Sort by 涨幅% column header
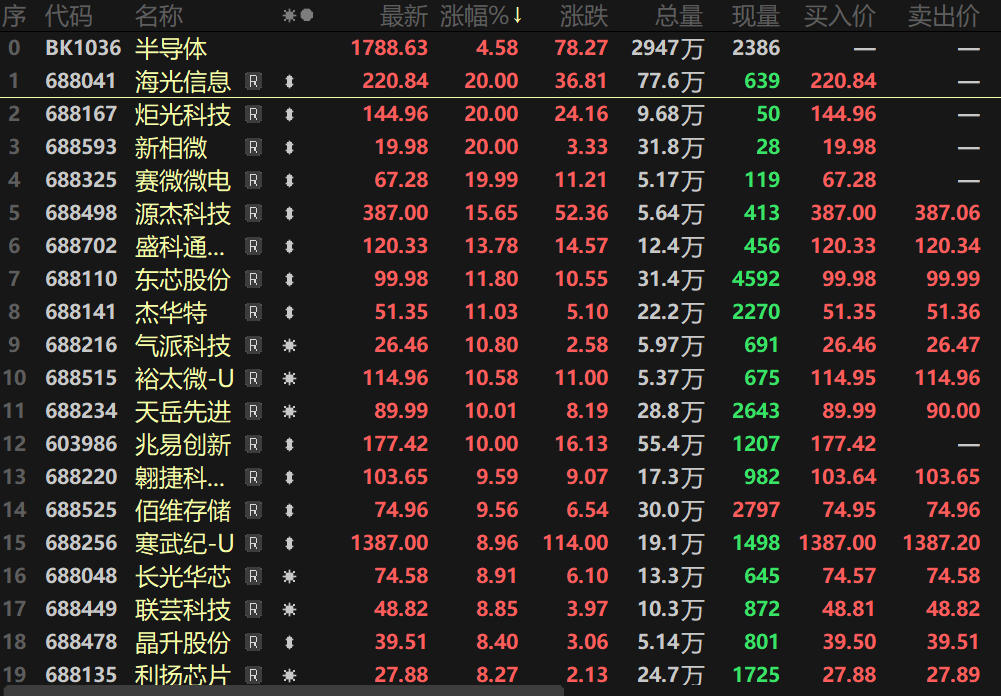 coord(481,16)
